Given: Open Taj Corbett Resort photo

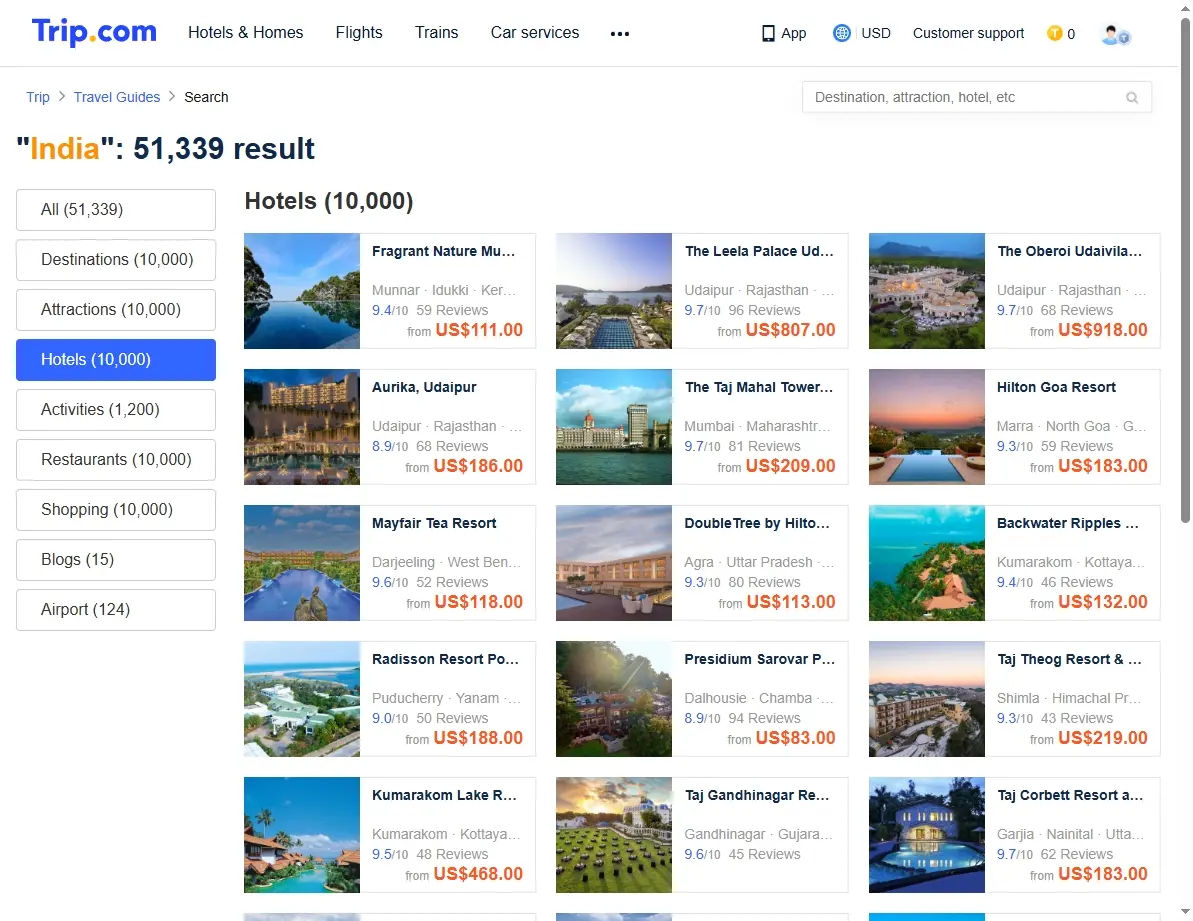Looking at the screenshot, I should (x=927, y=835).
